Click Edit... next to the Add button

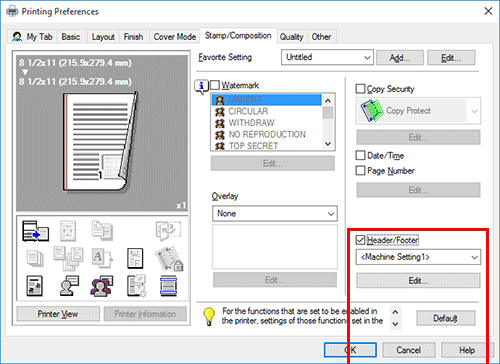451,58
